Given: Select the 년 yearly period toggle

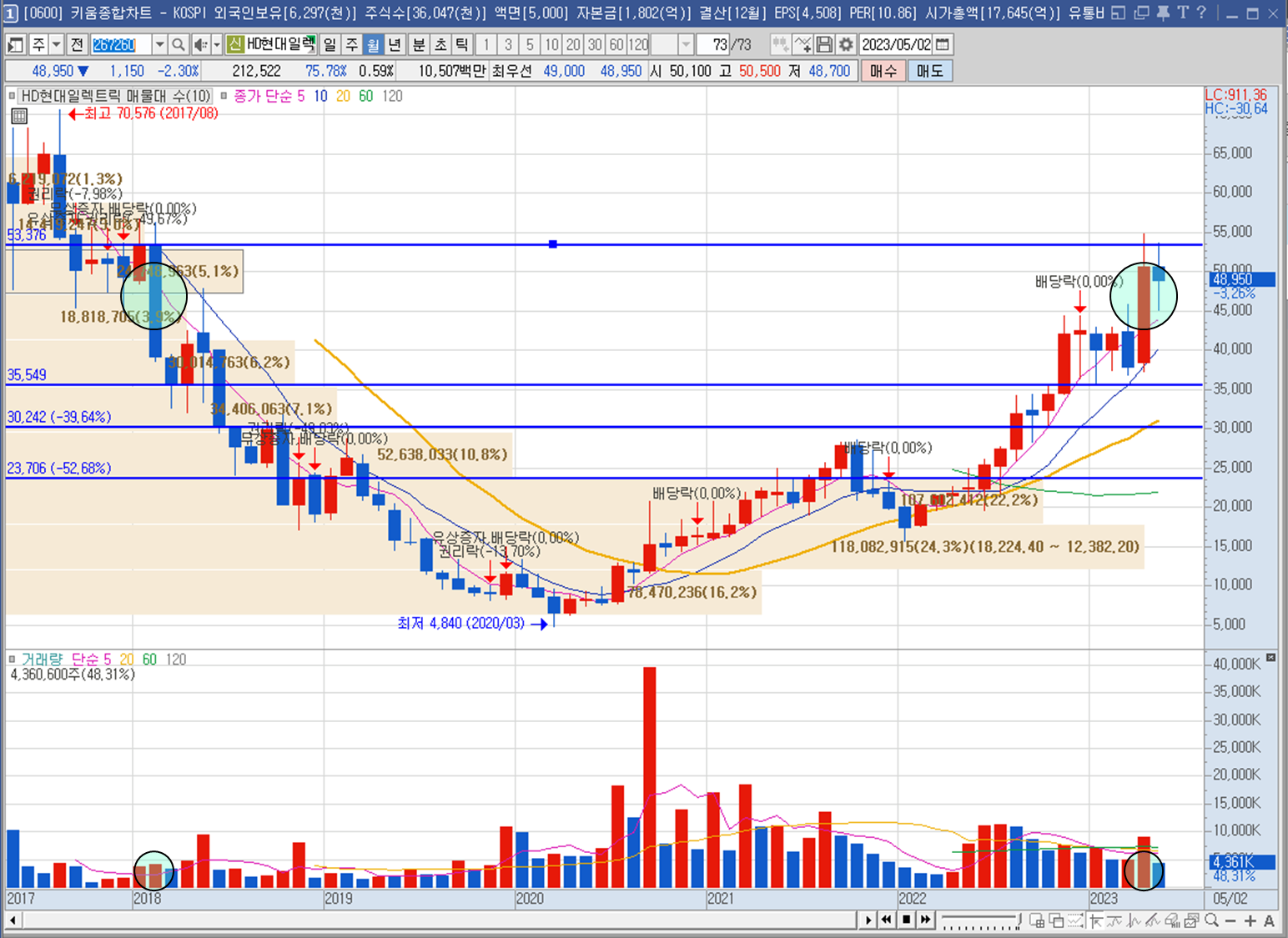Looking at the screenshot, I should (x=395, y=45).
